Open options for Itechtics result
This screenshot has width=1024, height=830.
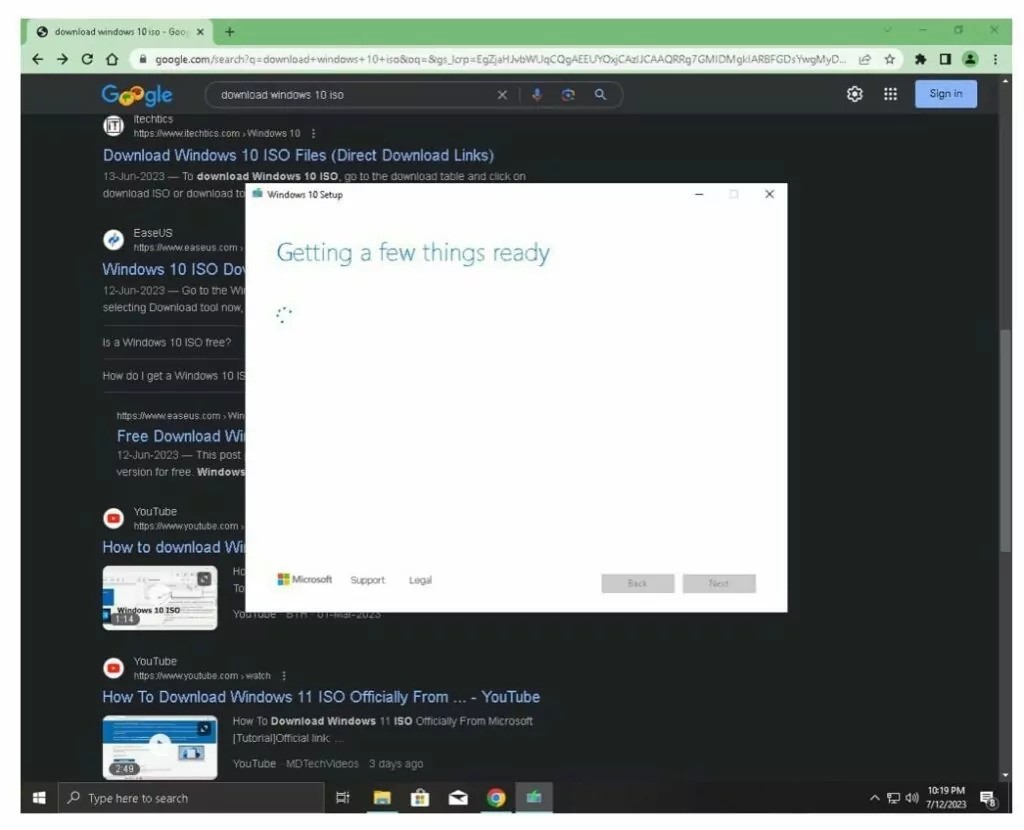[x=313, y=133]
